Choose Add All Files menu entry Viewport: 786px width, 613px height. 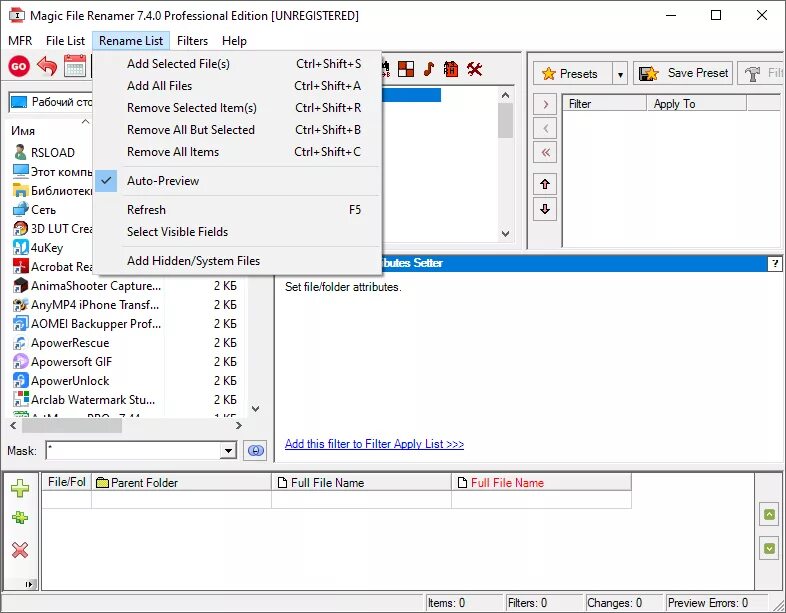point(238,86)
